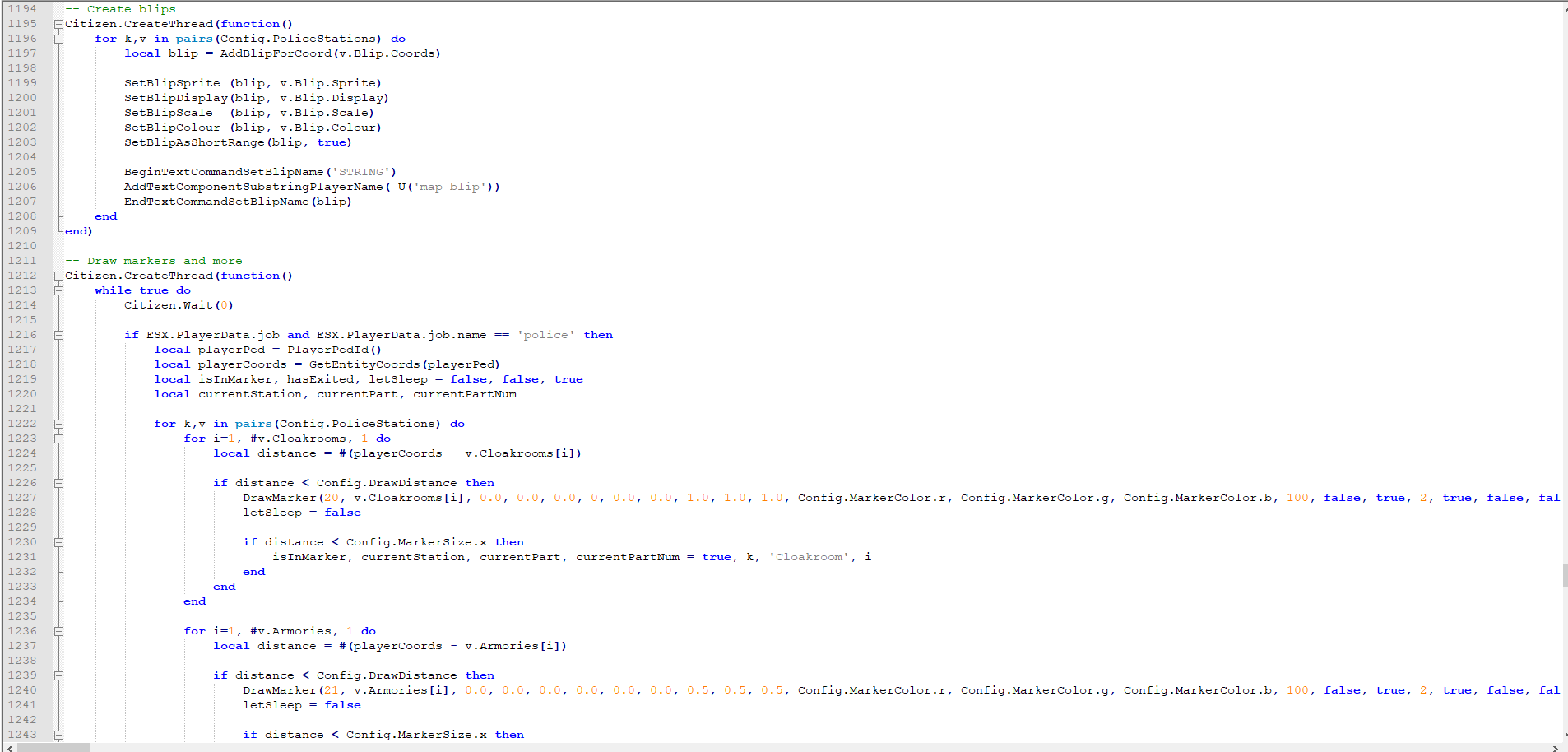The width and height of the screenshot is (1568, 752).
Task: Collapse the Citizen.CreateThread block at line 1195
Action: [58, 23]
